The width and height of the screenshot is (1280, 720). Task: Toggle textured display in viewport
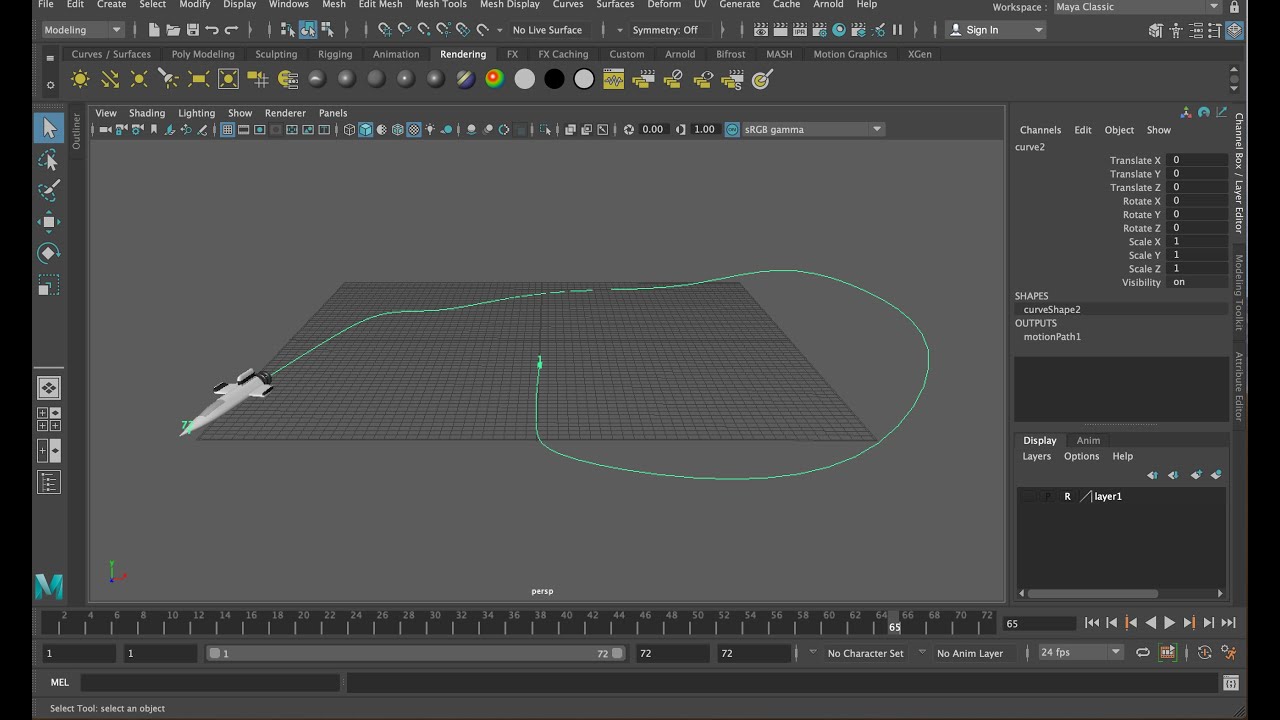tap(414, 129)
